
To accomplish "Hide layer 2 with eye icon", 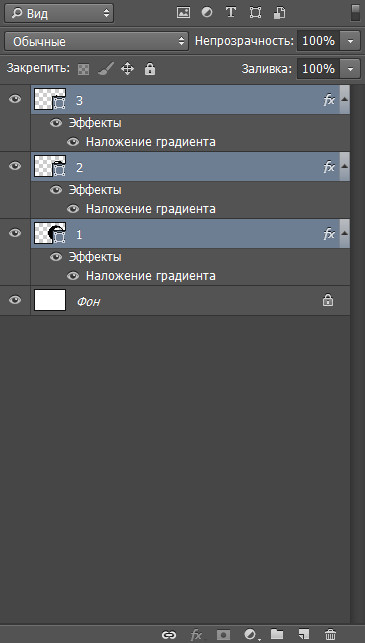I will coord(15,166).
